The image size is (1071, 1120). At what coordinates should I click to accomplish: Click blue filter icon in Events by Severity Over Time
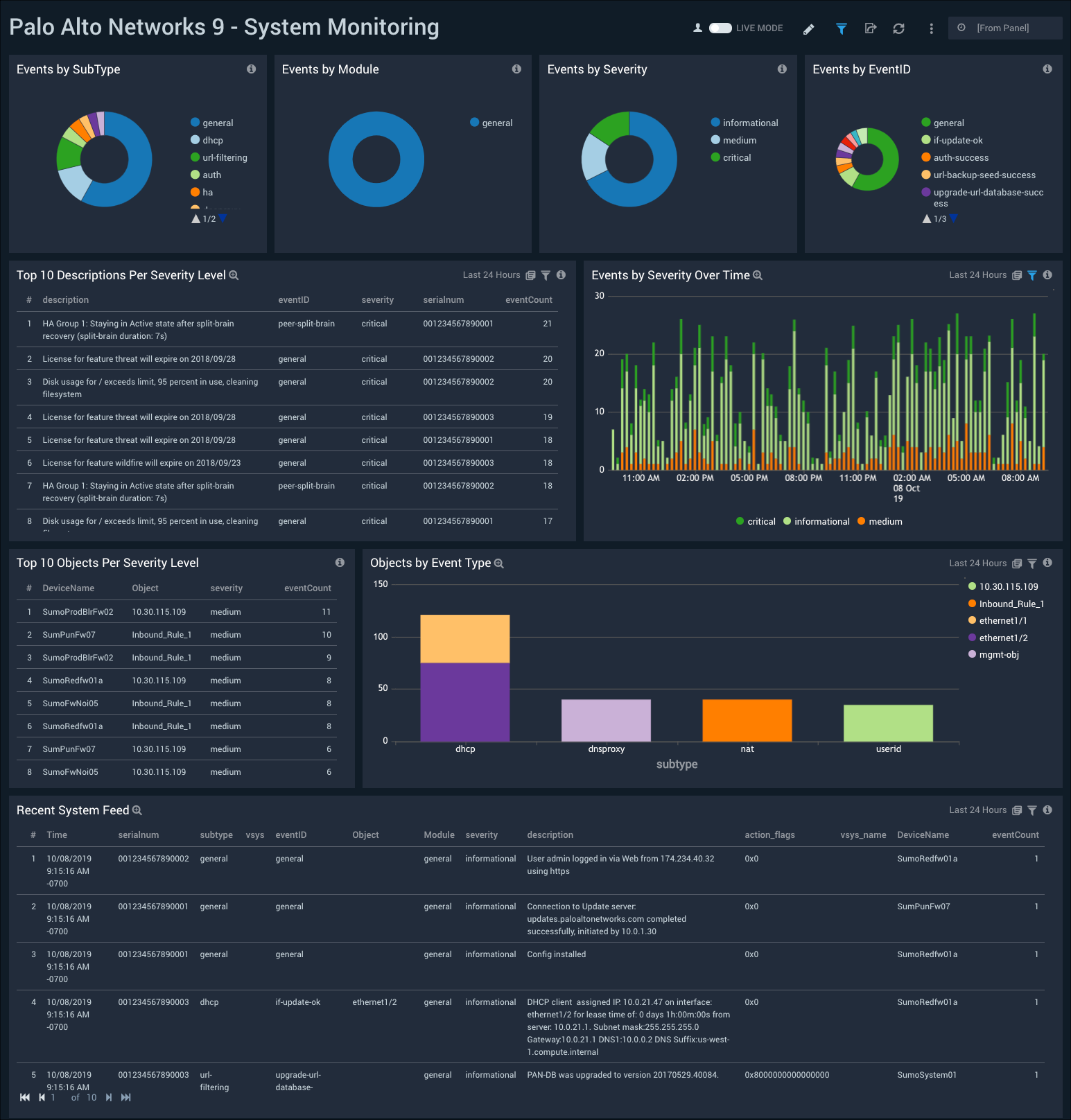[x=1032, y=275]
